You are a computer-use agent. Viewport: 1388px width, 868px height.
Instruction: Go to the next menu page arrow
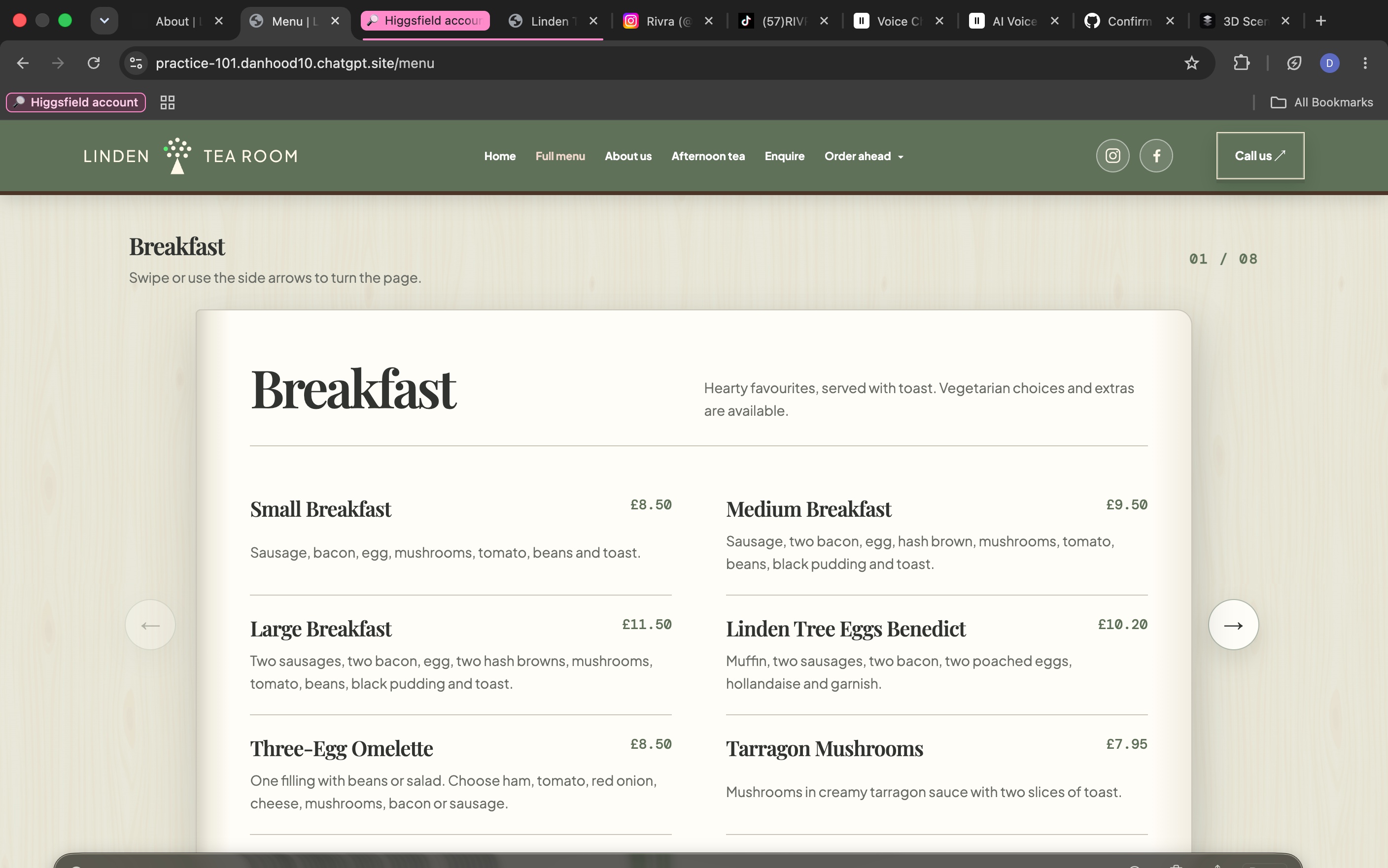click(1233, 625)
